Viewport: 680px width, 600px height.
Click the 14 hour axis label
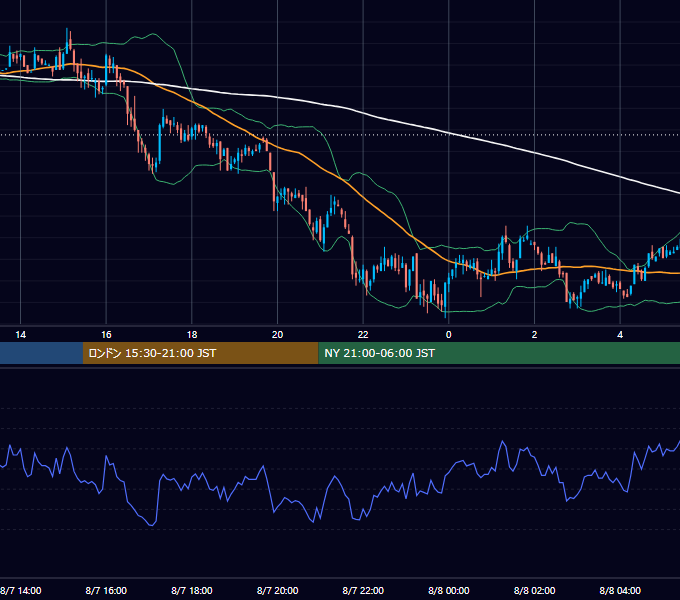pos(20,335)
